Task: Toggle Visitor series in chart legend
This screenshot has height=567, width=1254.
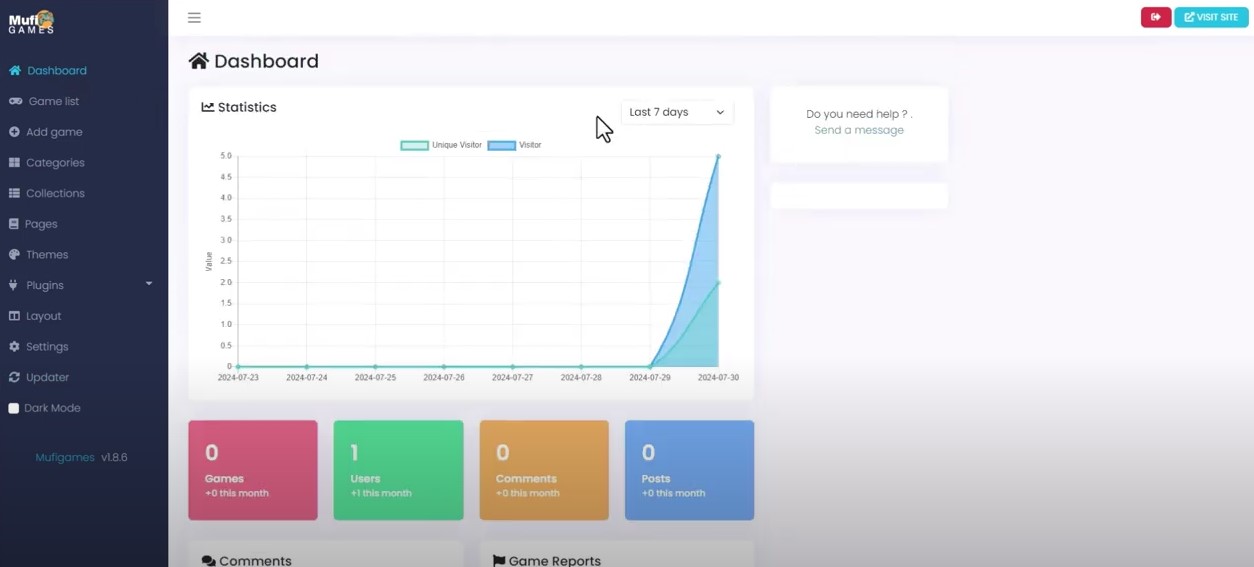Action: 515,145
